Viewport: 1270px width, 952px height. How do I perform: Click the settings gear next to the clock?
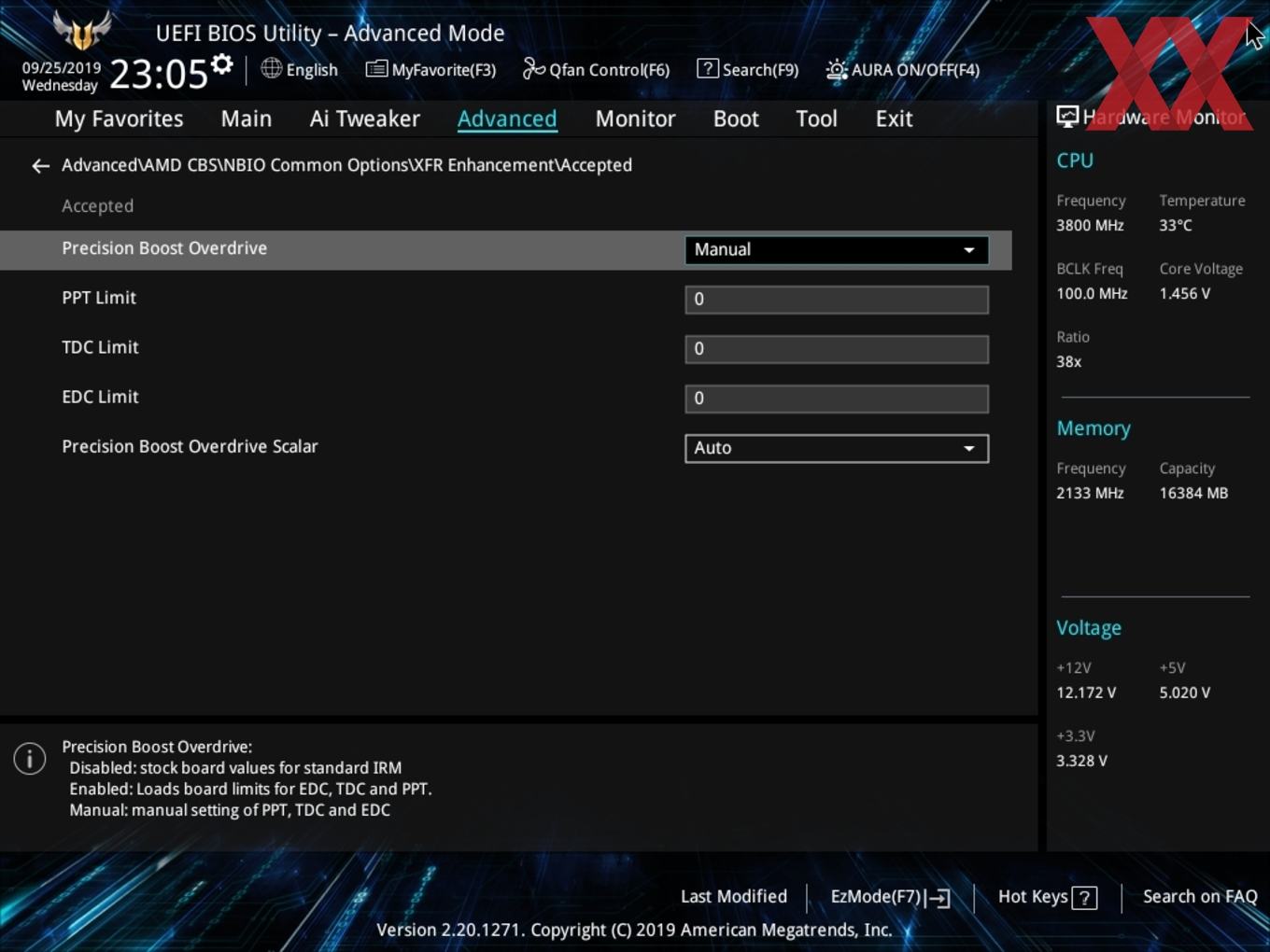tap(222, 64)
